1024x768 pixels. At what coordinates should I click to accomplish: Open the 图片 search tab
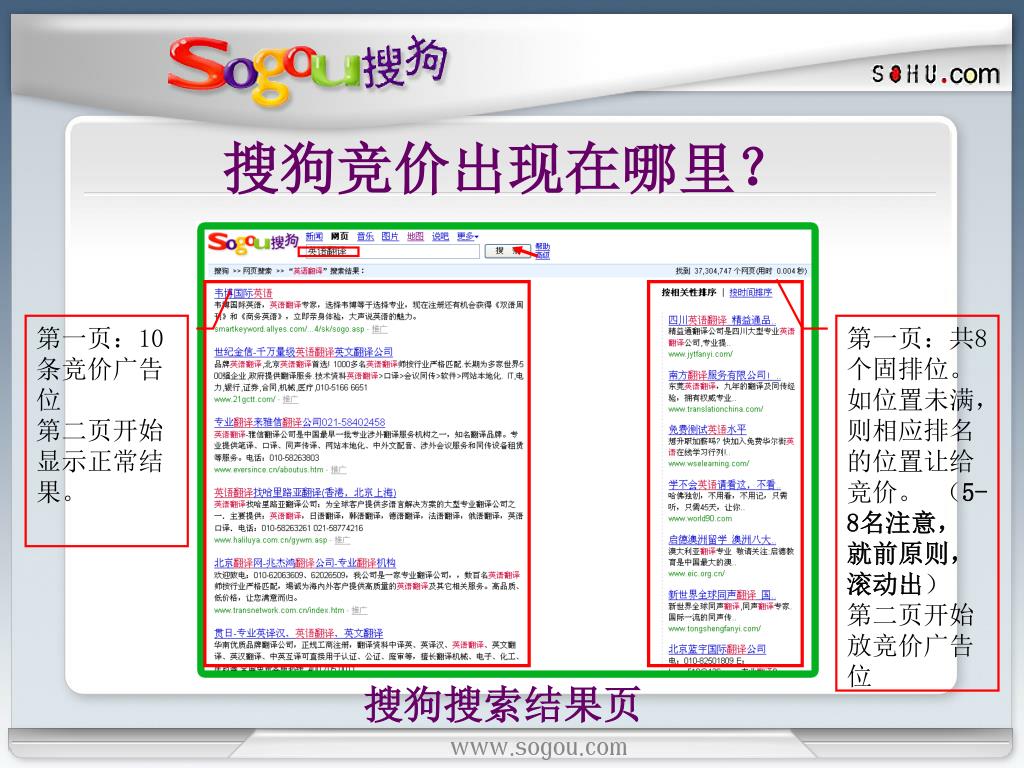pos(390,236)
